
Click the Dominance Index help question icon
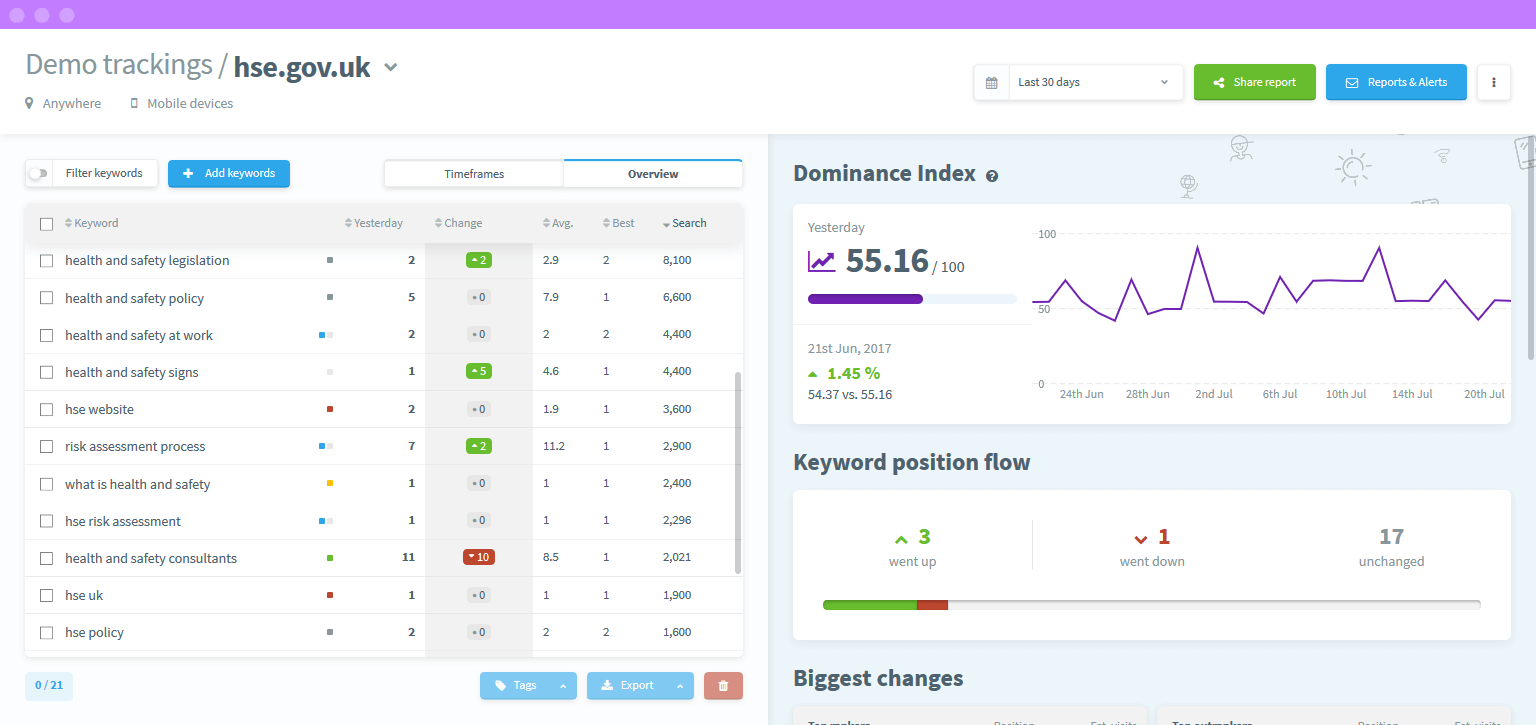click(992, 175)
